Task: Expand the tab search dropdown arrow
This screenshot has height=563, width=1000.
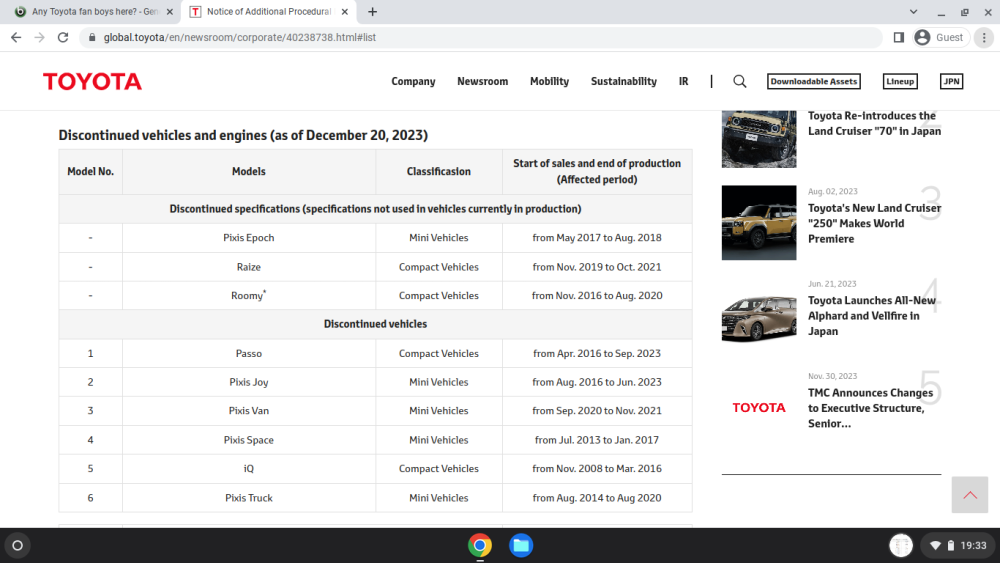Action: pyautogui.click(x=913, y=11)
